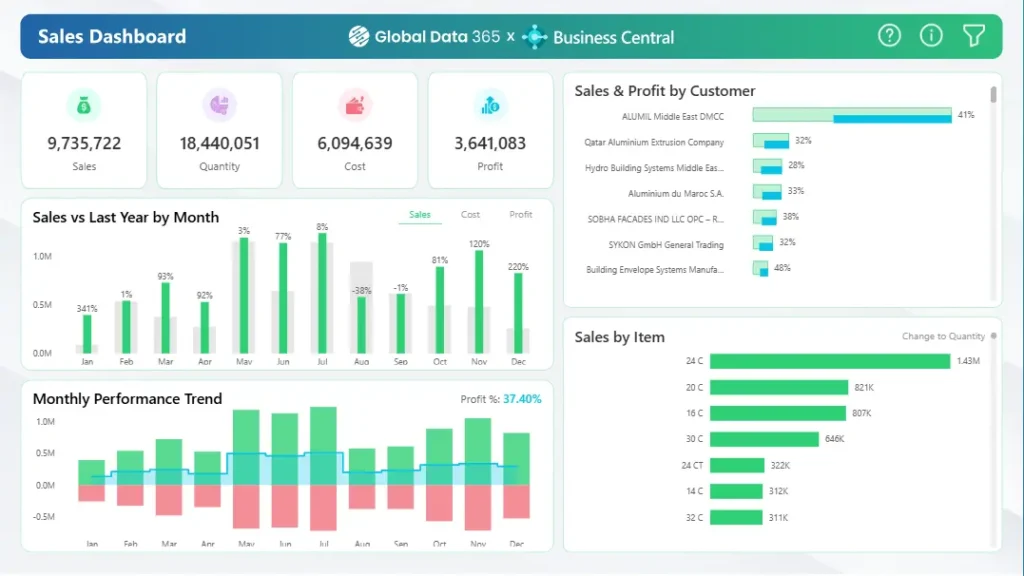Click the May bar in Sales vs Last Year
The width and height of the screenshot is (1024, 576).
(x=244, y=296)
